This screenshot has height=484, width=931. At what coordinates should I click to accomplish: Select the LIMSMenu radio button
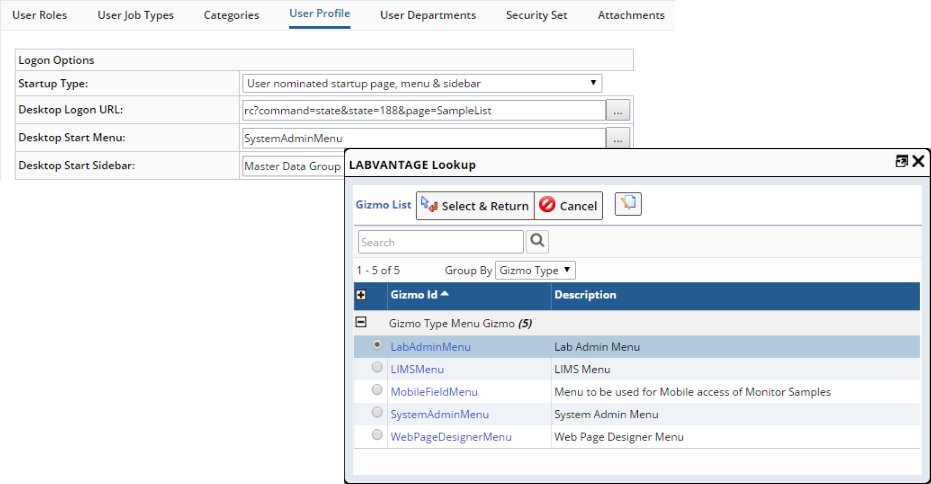coord(377,368)
